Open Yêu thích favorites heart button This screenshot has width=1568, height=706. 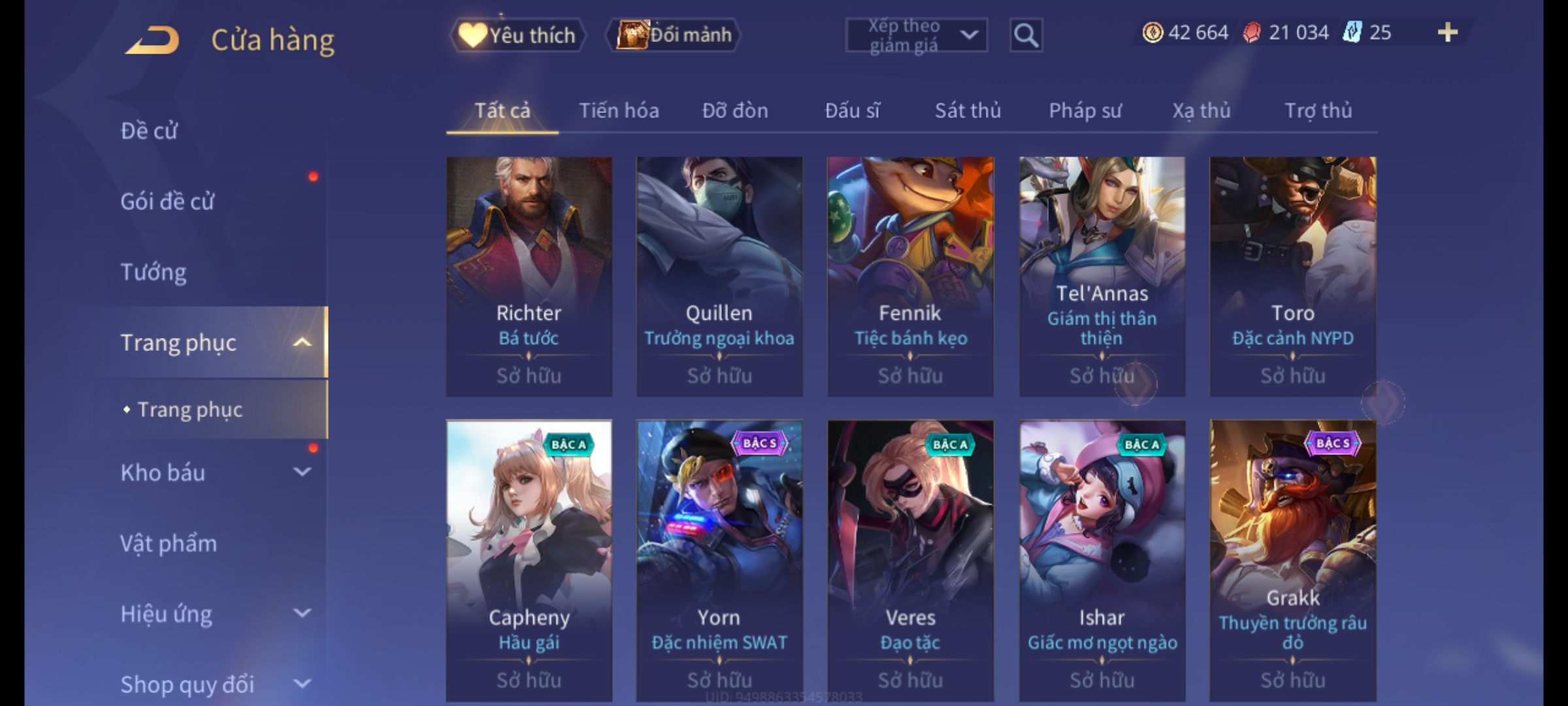pyautogui.click(x=517, y=35)
